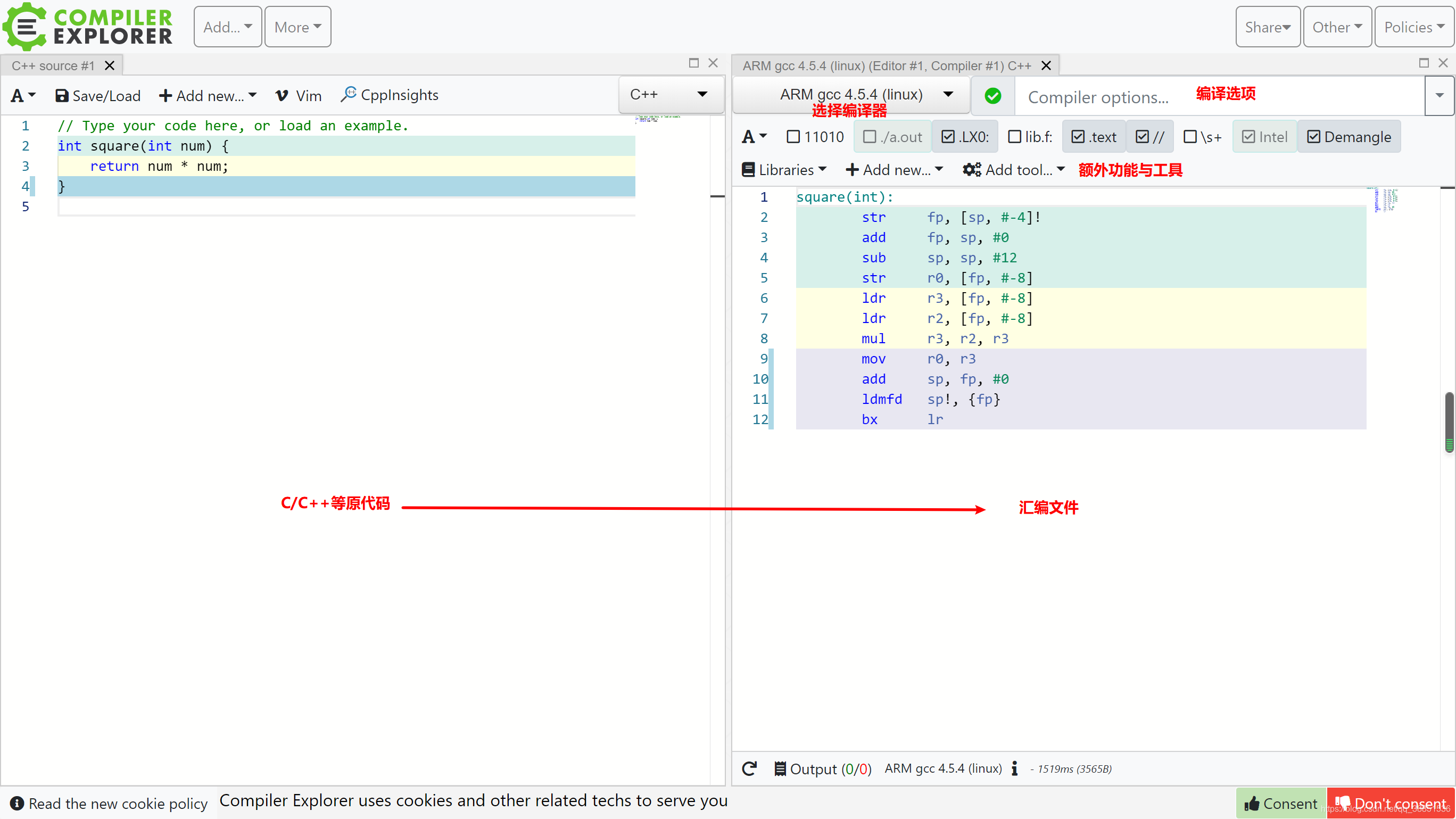Click assembly line 'sub sp, sp, #12'
Image resolution: width=1456 pixels, height=819 pixels.
pyautogui.click(x=939, y=258)
